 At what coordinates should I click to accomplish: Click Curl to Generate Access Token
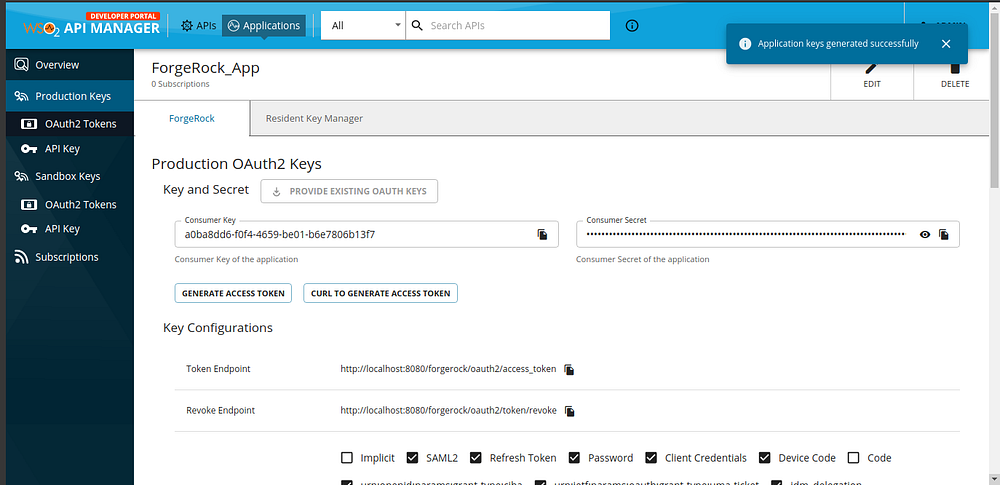(380, 294)
